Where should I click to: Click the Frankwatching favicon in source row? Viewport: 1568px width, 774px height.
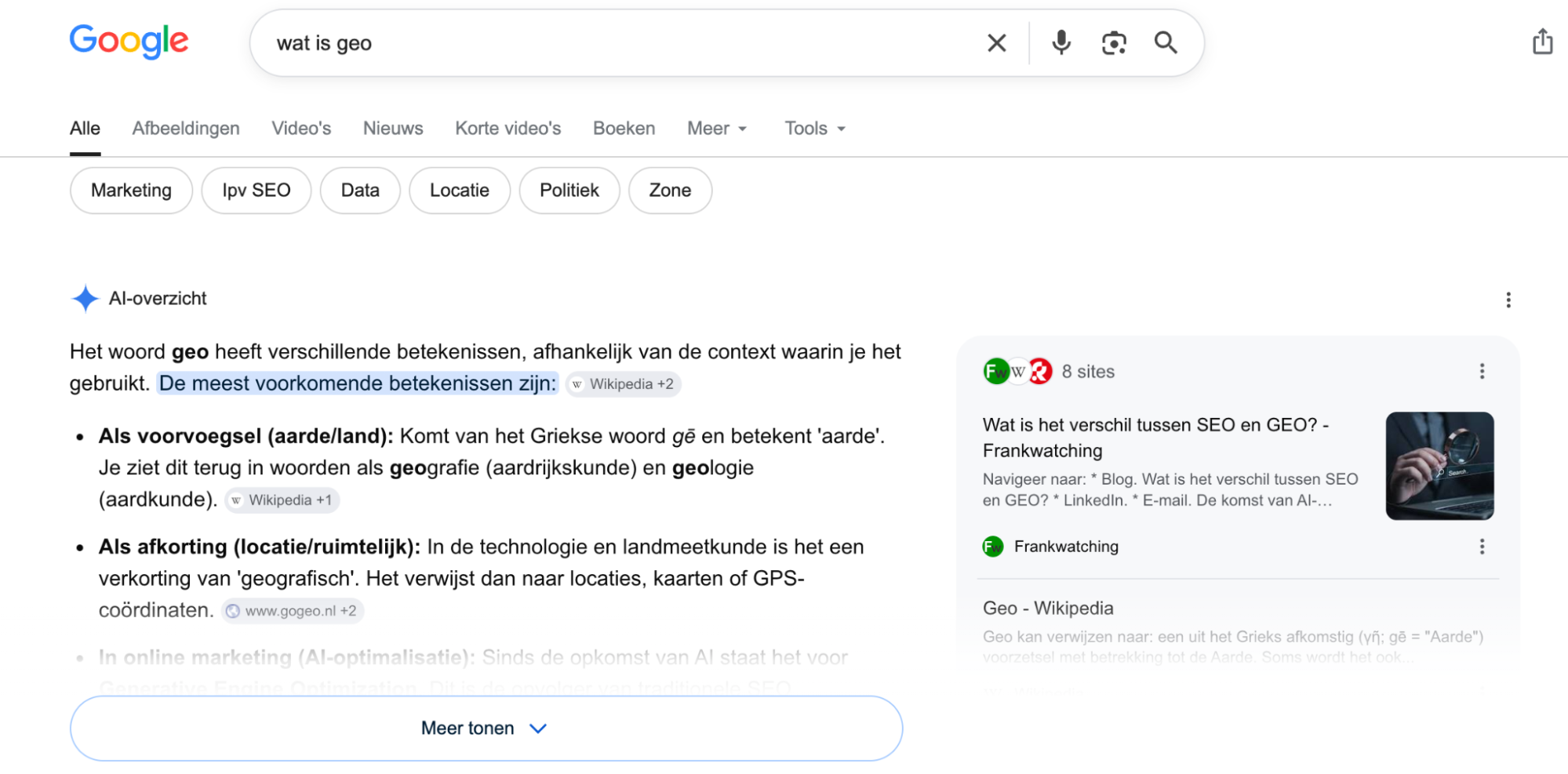(993, 547)
